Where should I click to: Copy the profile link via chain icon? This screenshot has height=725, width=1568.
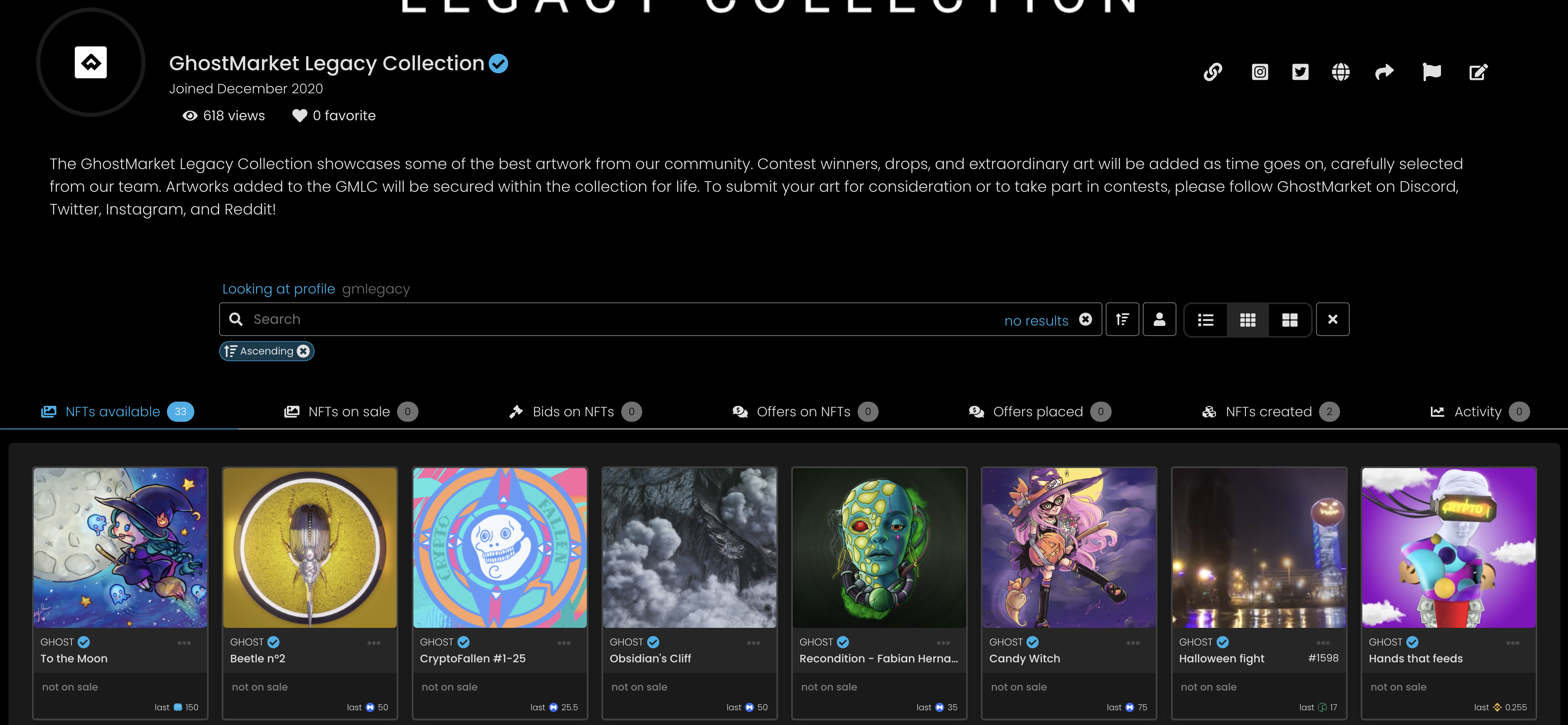1213,72
